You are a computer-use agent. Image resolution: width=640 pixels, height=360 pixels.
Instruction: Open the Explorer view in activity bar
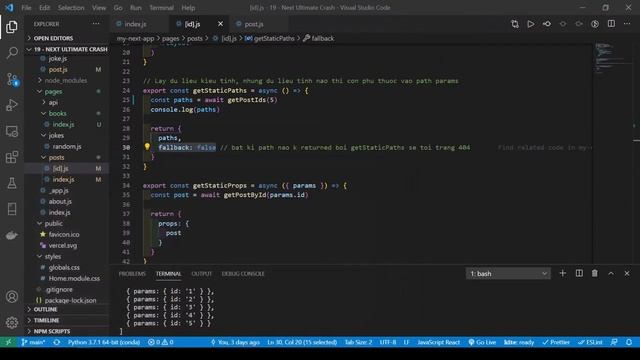[x=12, y=27]
